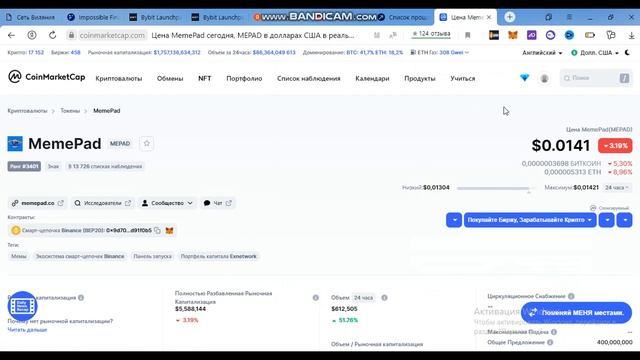Open the 24 часа dropdown beside Объем
Screen dimensions: 640x360
pos(363,298)
